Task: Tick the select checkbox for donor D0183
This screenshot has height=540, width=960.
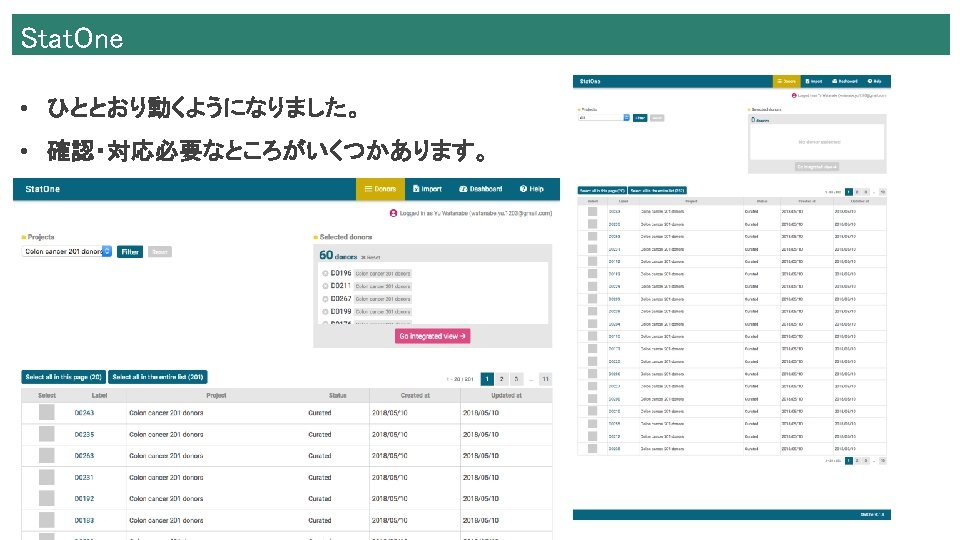Action: (x=47, y=520)
